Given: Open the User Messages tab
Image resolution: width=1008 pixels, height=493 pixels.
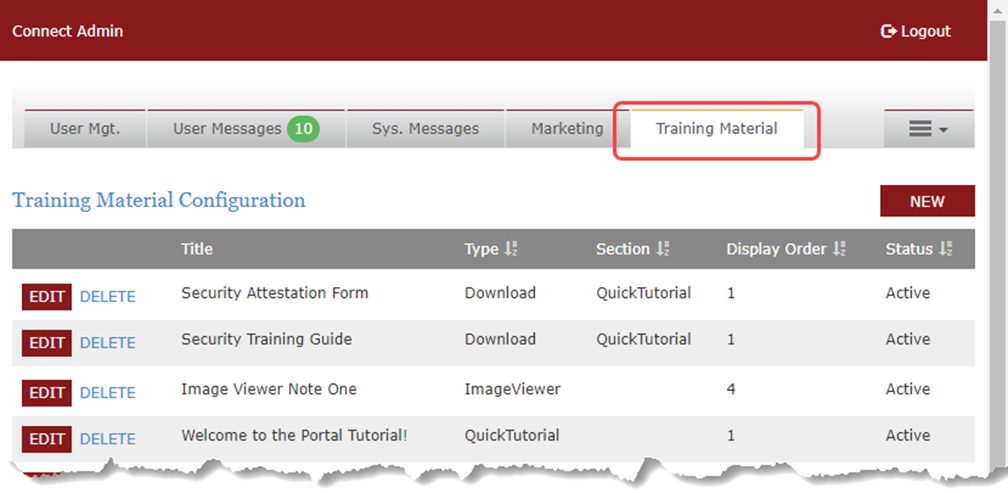Looking at the screenshot, I should click(227, 129).
